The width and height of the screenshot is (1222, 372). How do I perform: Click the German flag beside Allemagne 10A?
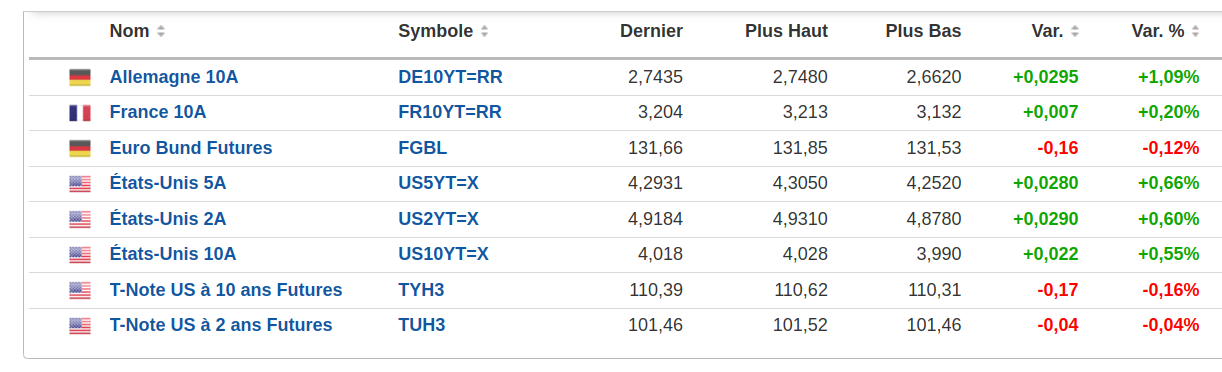click(80, 77)
